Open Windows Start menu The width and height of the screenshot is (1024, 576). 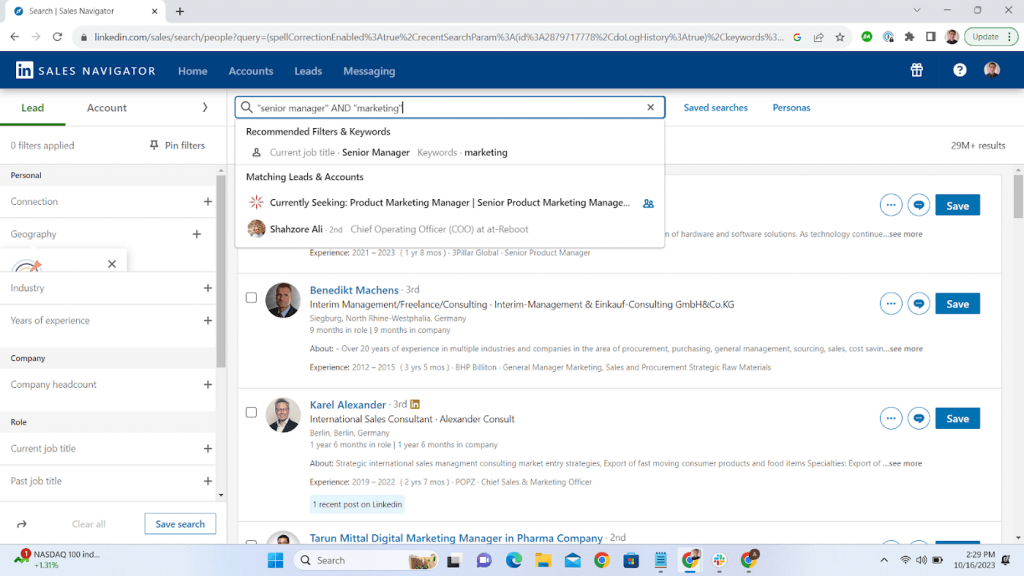(x=276, y=560)
